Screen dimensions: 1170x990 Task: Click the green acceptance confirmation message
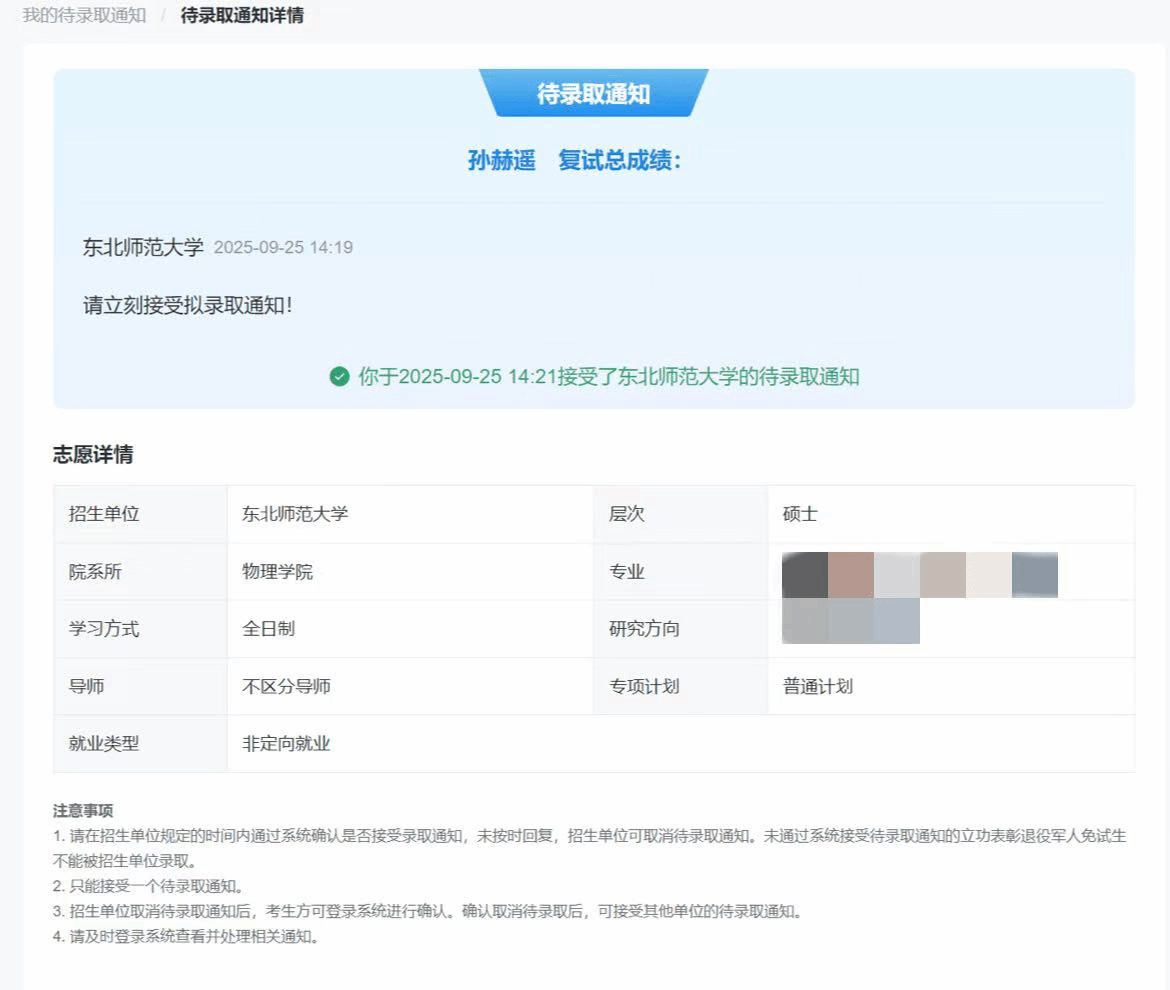[608, 377]
